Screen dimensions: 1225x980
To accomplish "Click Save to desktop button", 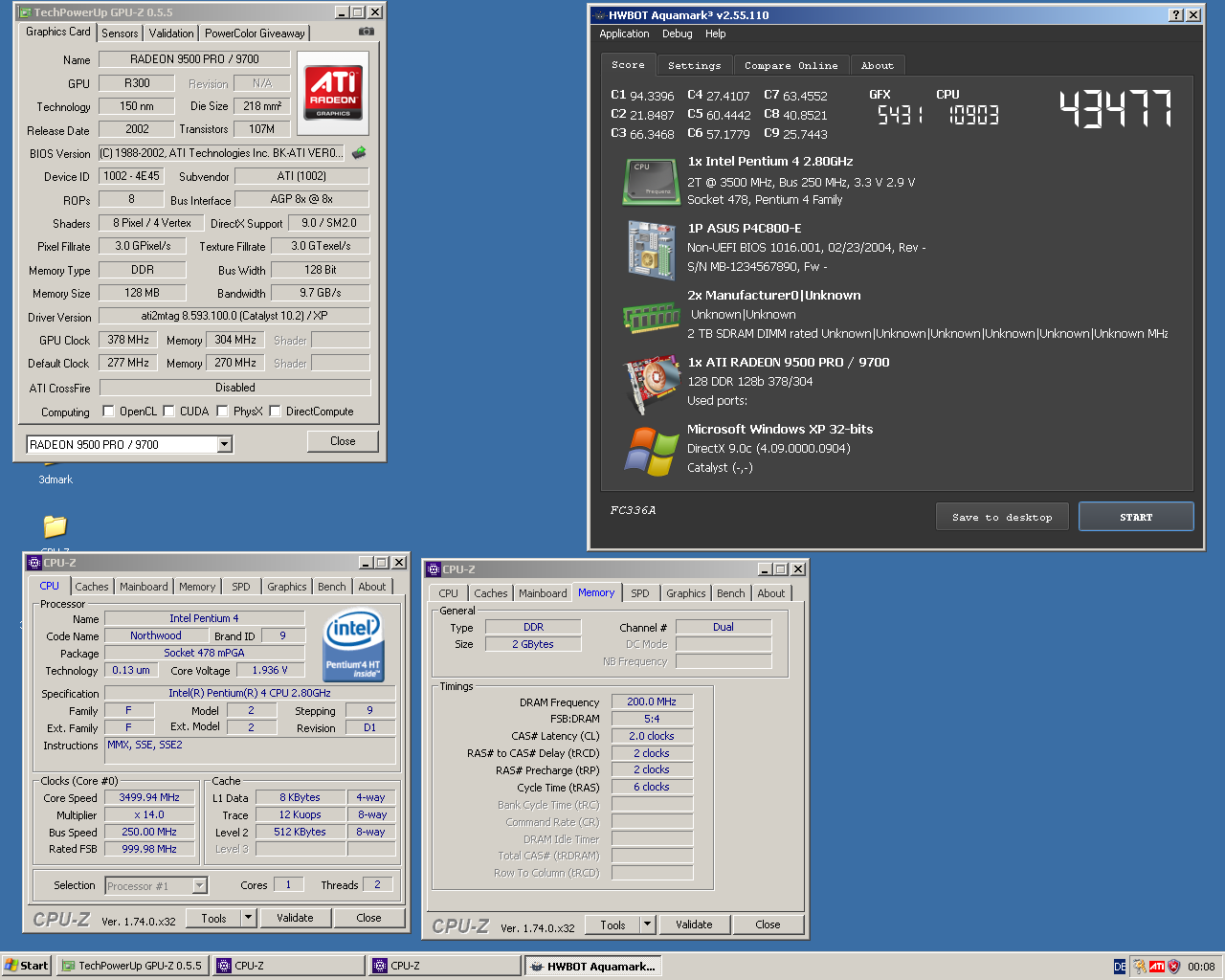I will (1002, 517).
